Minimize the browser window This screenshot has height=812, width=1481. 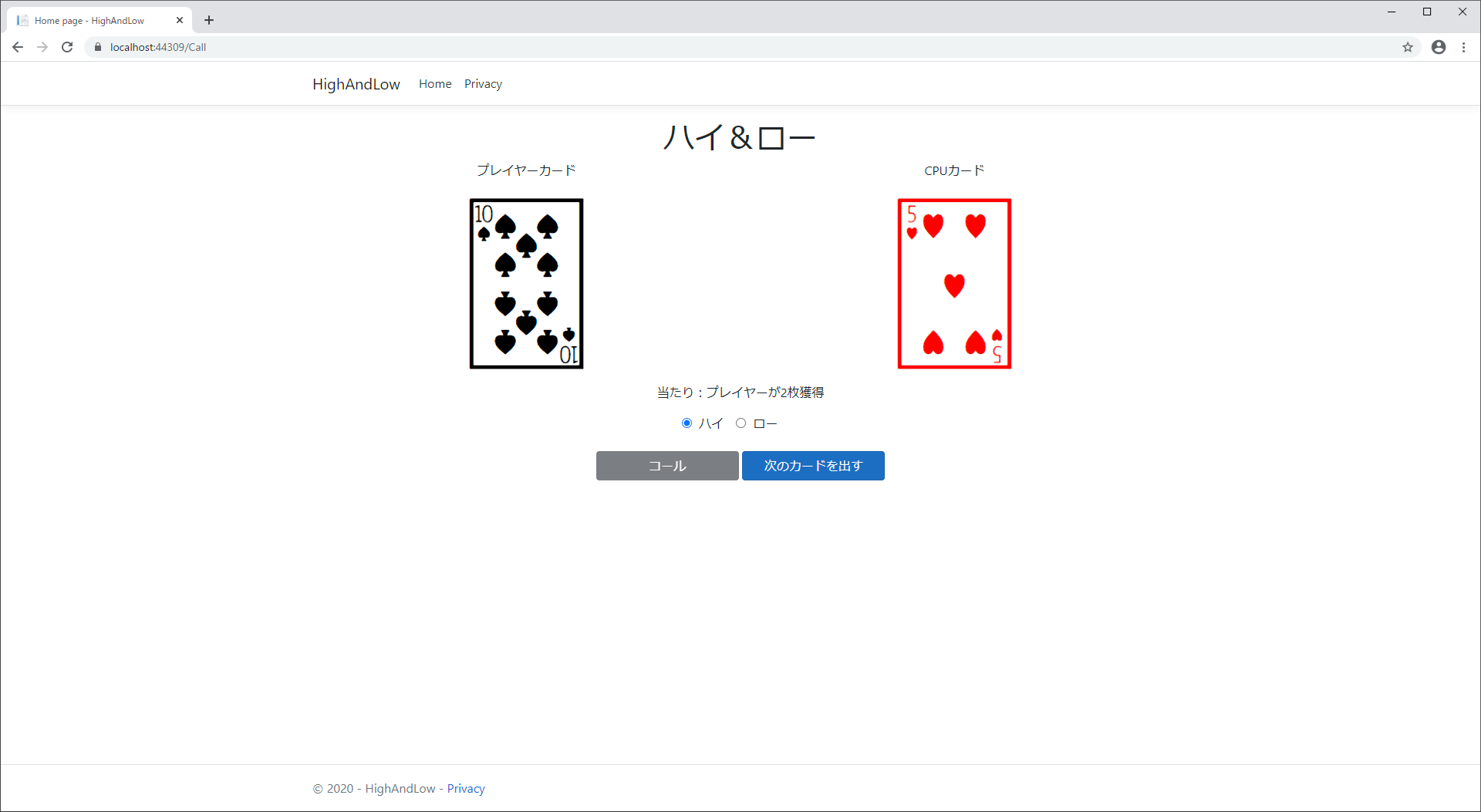coord(1392,12)
